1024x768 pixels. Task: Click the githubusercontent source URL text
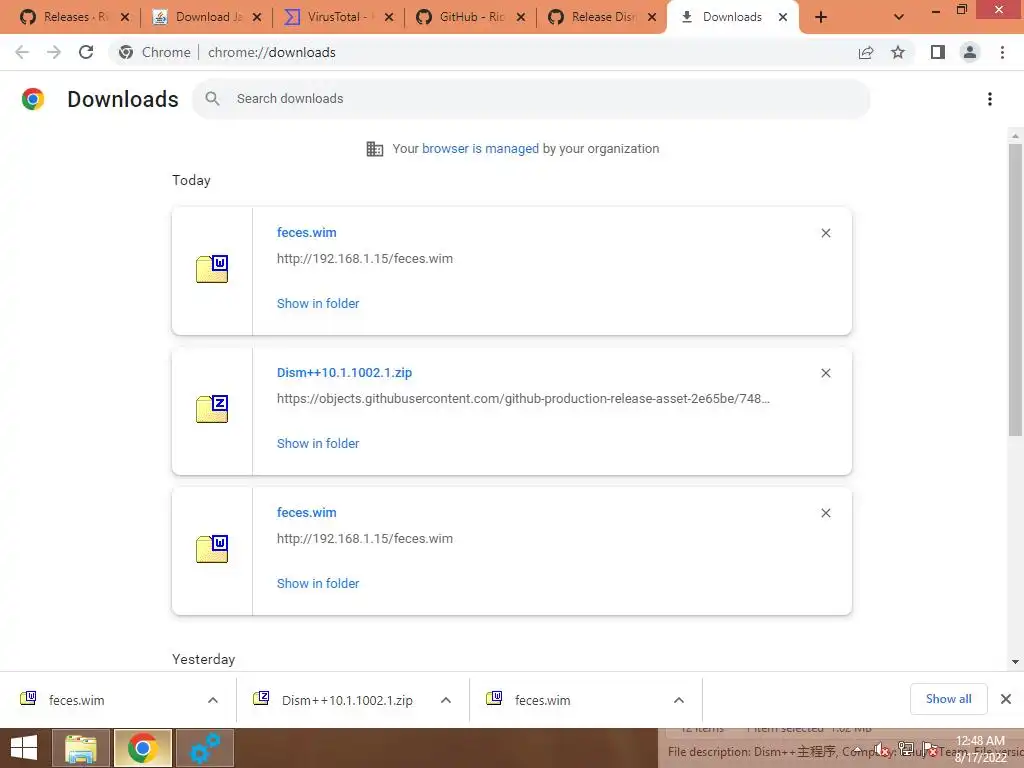523,398
